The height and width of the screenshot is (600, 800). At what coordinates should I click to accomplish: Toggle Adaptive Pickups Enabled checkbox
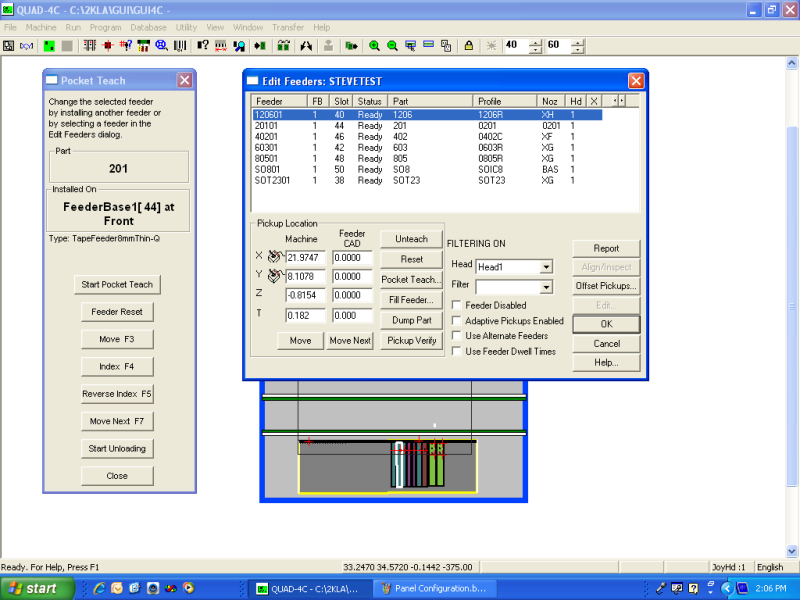(x=457, y=320)
